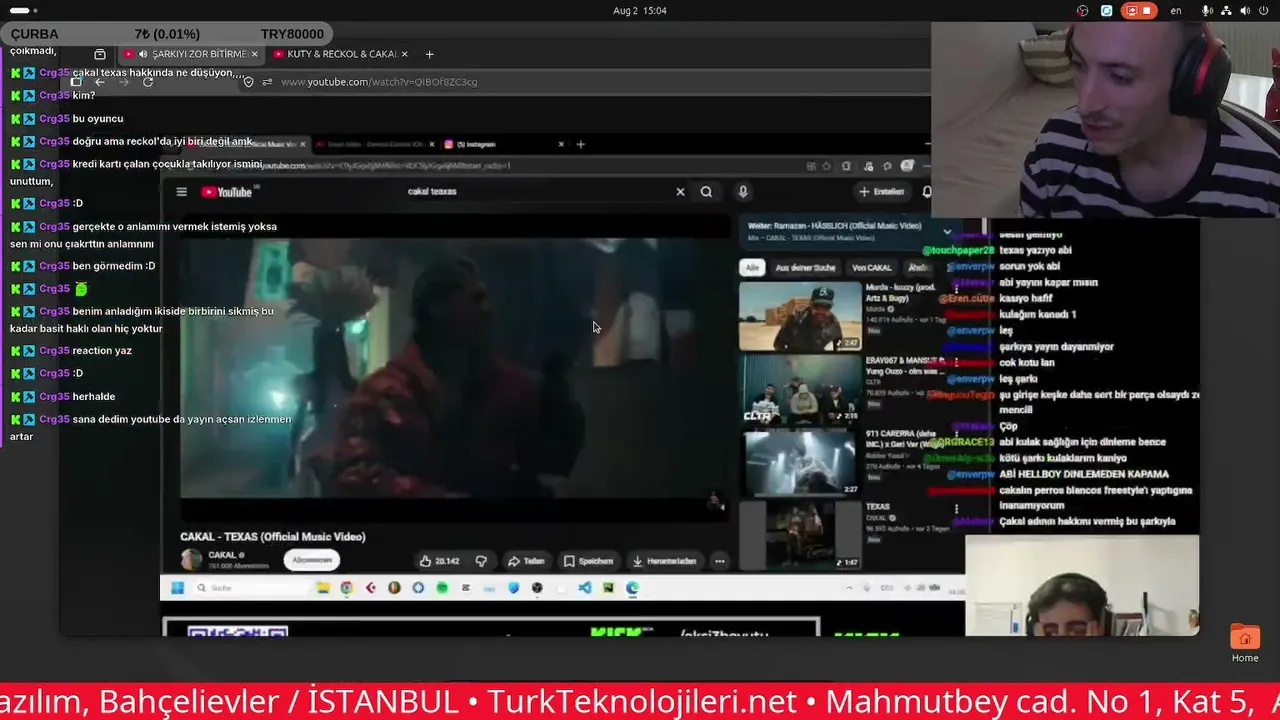Stop screen sharing from the top bar indicator
This screenshot has height=720, width=1280.
[1137, 11]
